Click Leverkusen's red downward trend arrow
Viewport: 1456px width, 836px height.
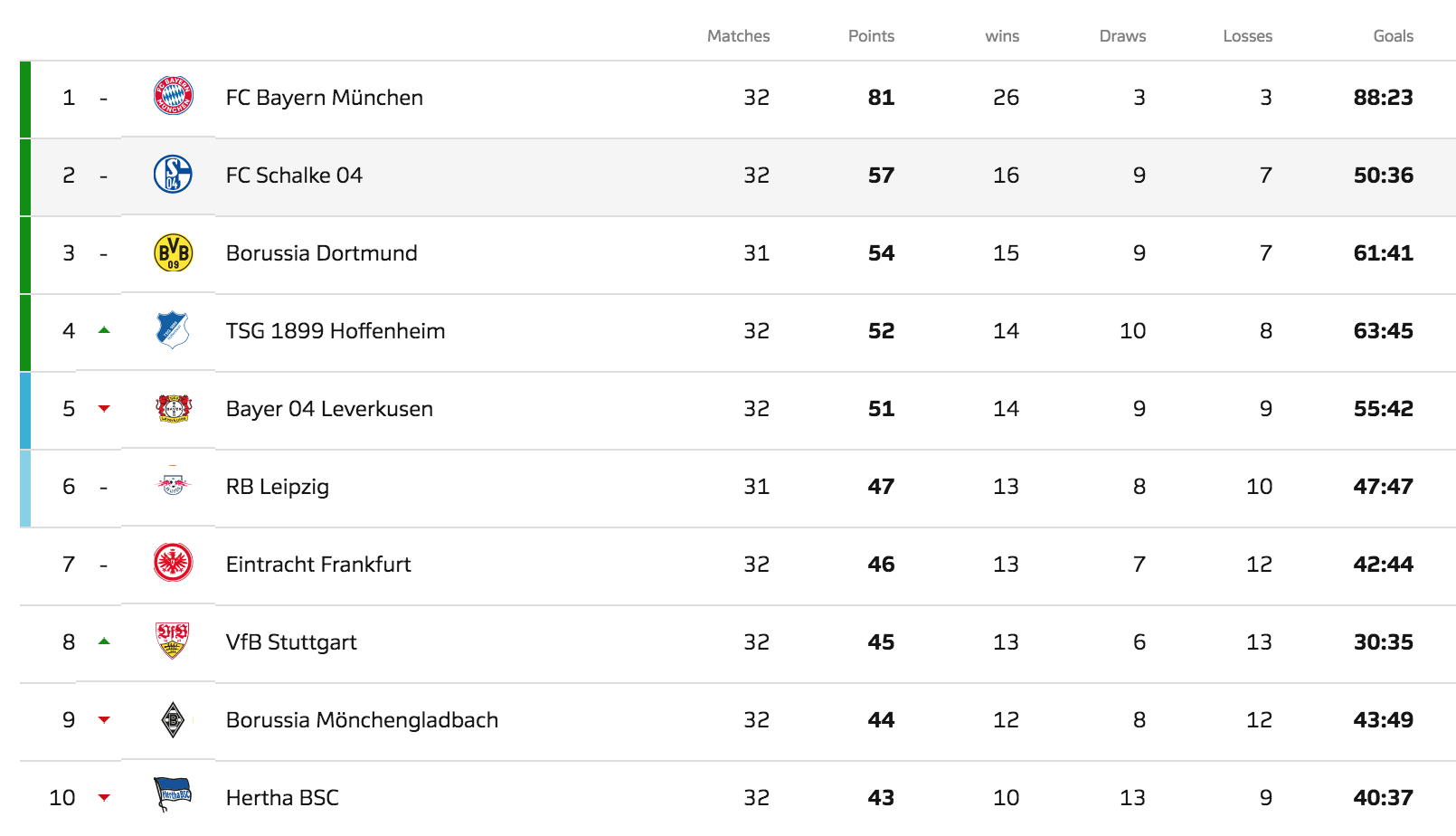click(104, 409)
